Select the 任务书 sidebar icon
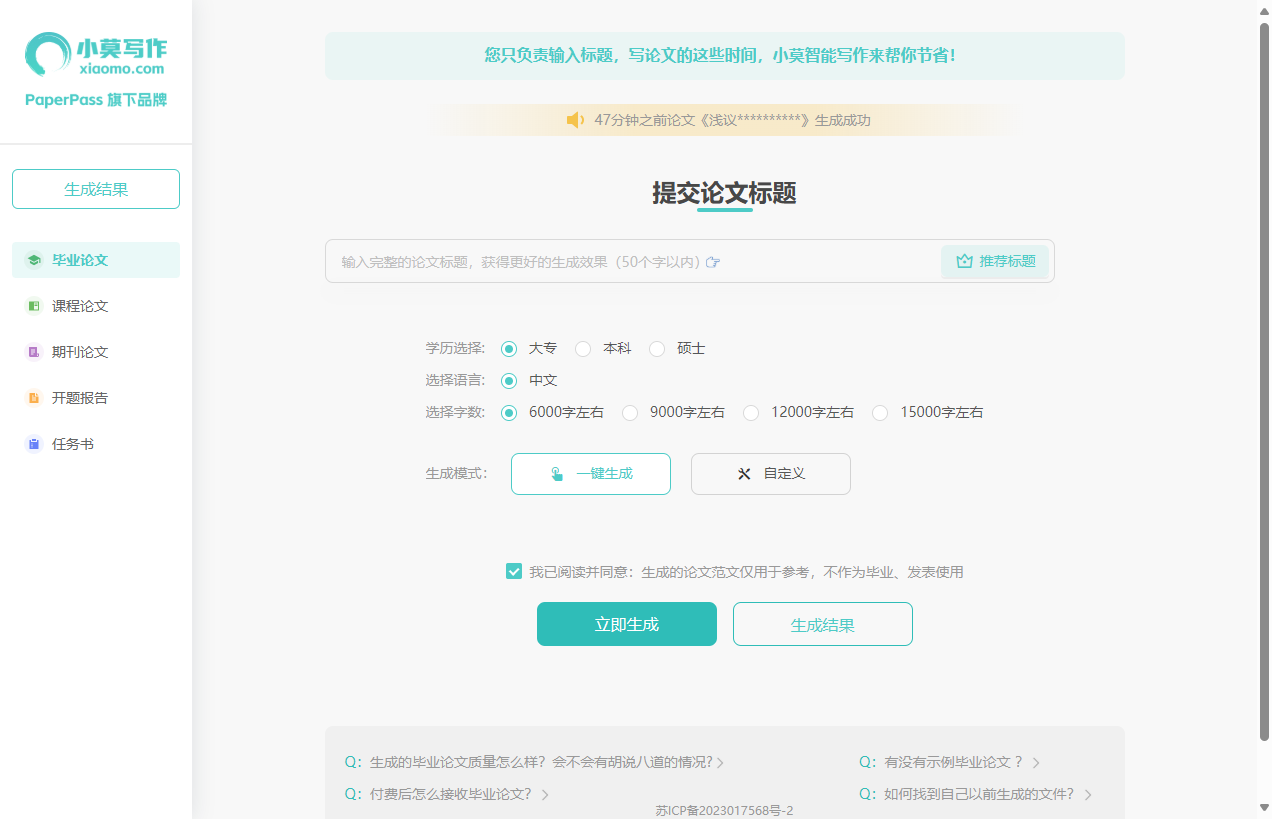Screen dimensions: 1272x819 point(34,443)
